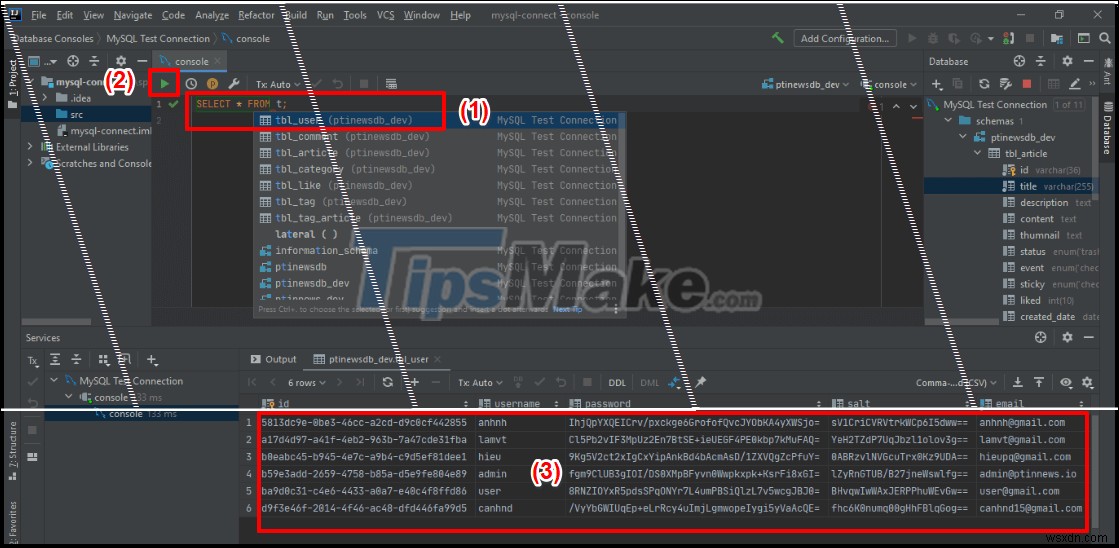Toggle the Database tool window stripe
The width and height of the screenshot is (1119, 548).
pyautogui.click(x=1108, y=128)
